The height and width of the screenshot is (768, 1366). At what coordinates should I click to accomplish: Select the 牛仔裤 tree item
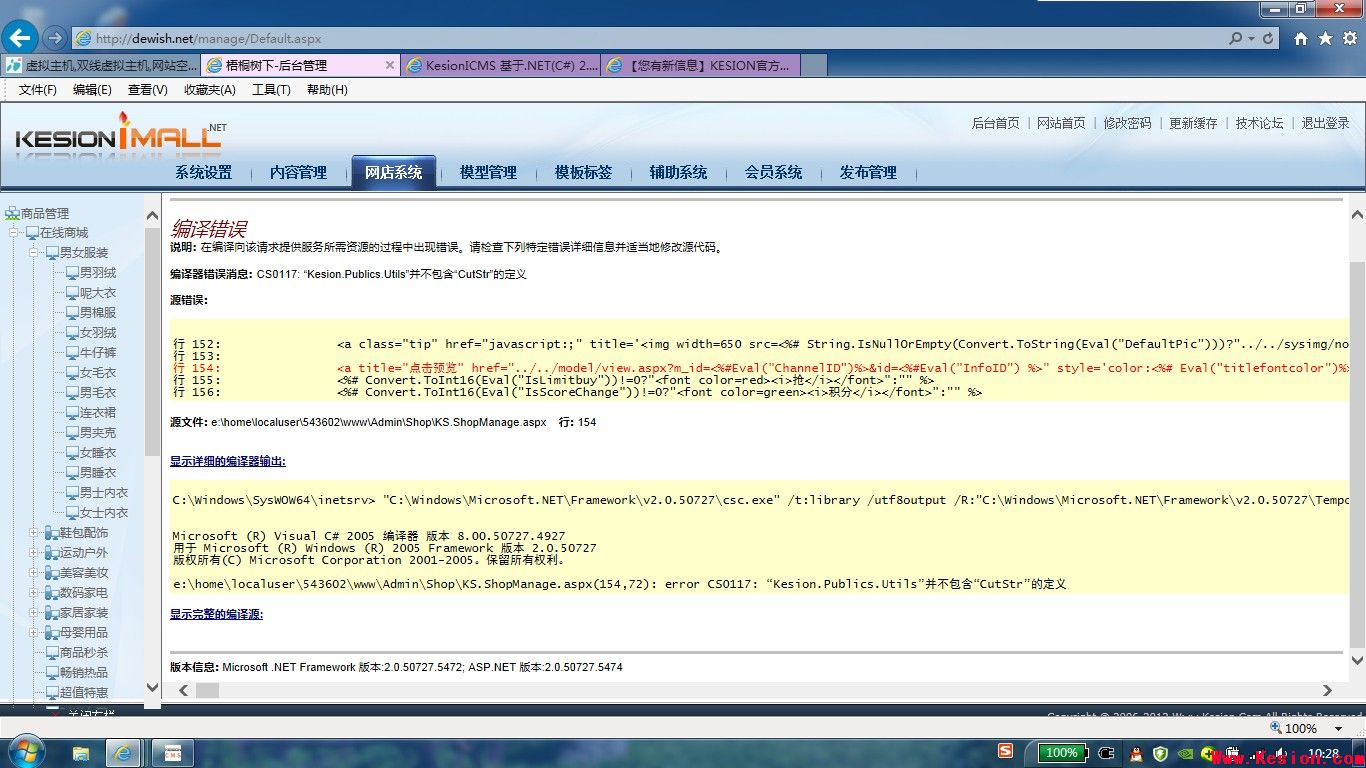(98, 353)
